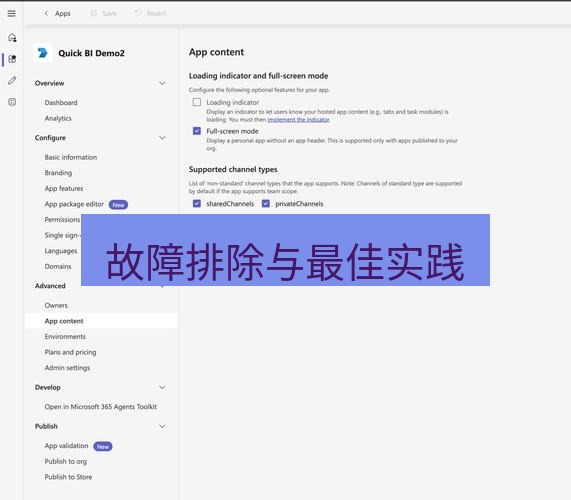Collapse the Publish section chevron
The height and width of the screenshot is (500, 571).
[x=162, y=426]
